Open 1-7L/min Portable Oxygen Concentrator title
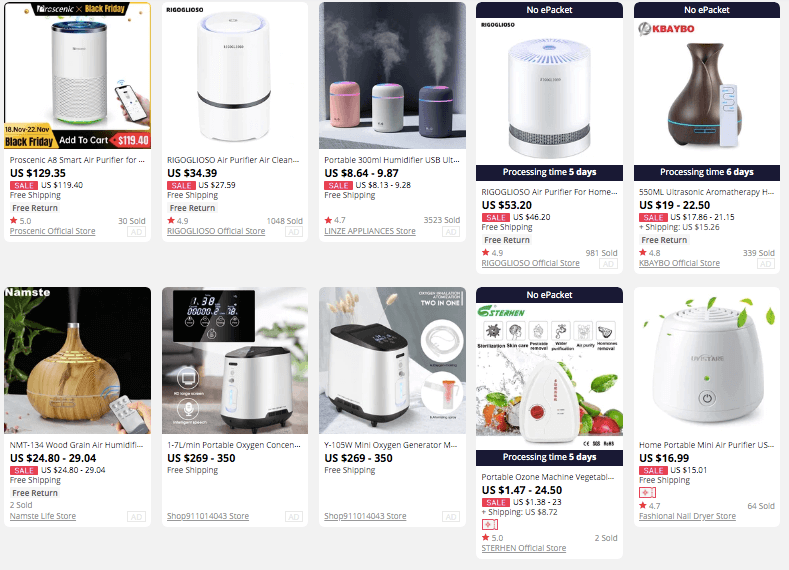 [234, 445]
